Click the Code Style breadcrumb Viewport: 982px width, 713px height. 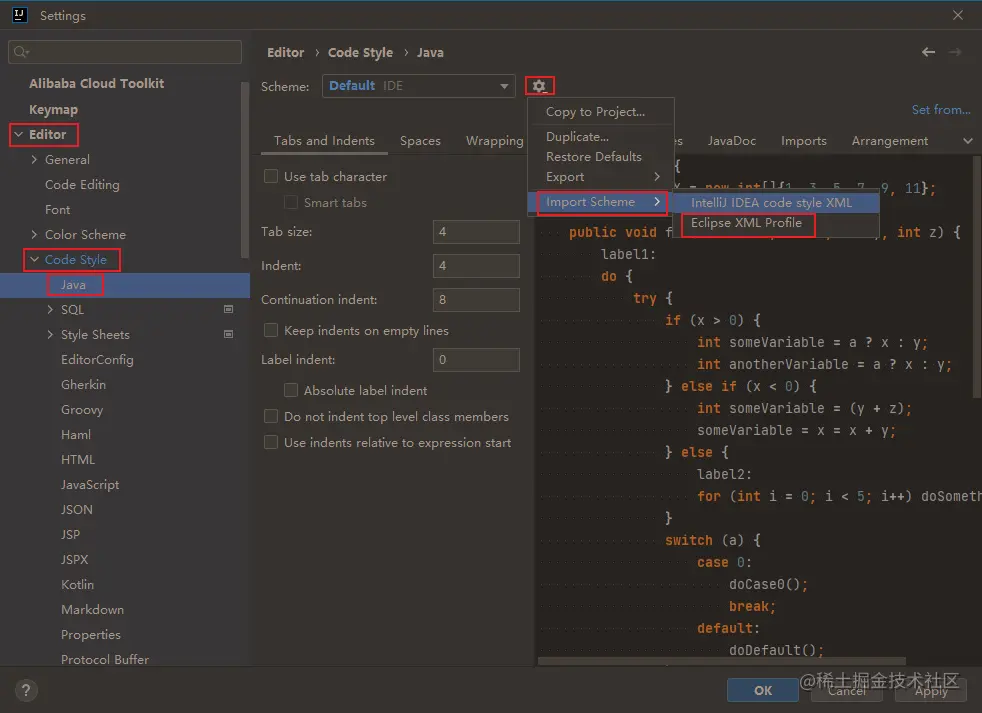tap(360, 53)
